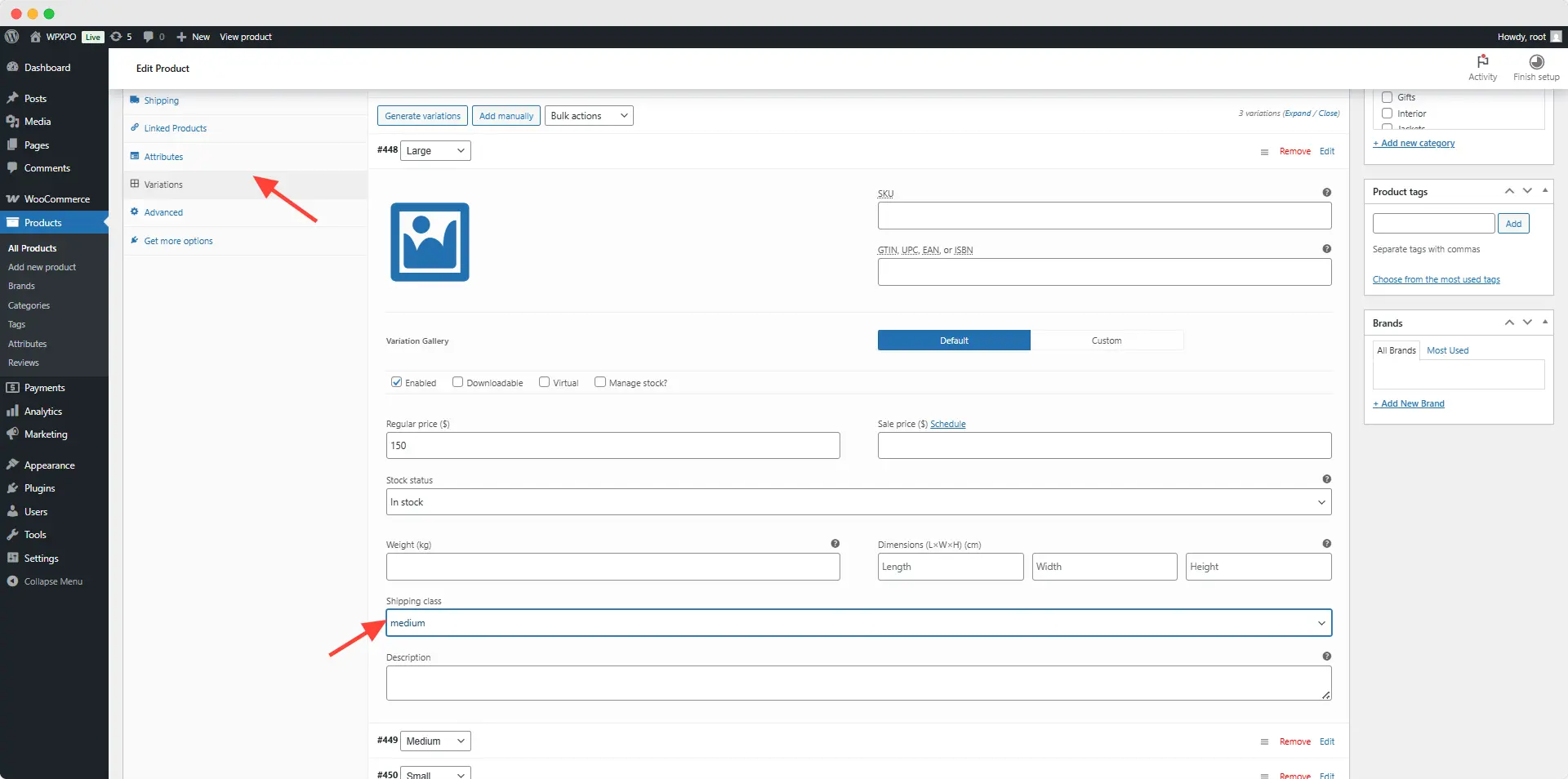
Task: Toggle the Enabled checkbox
Action: [x=396, y=382]
